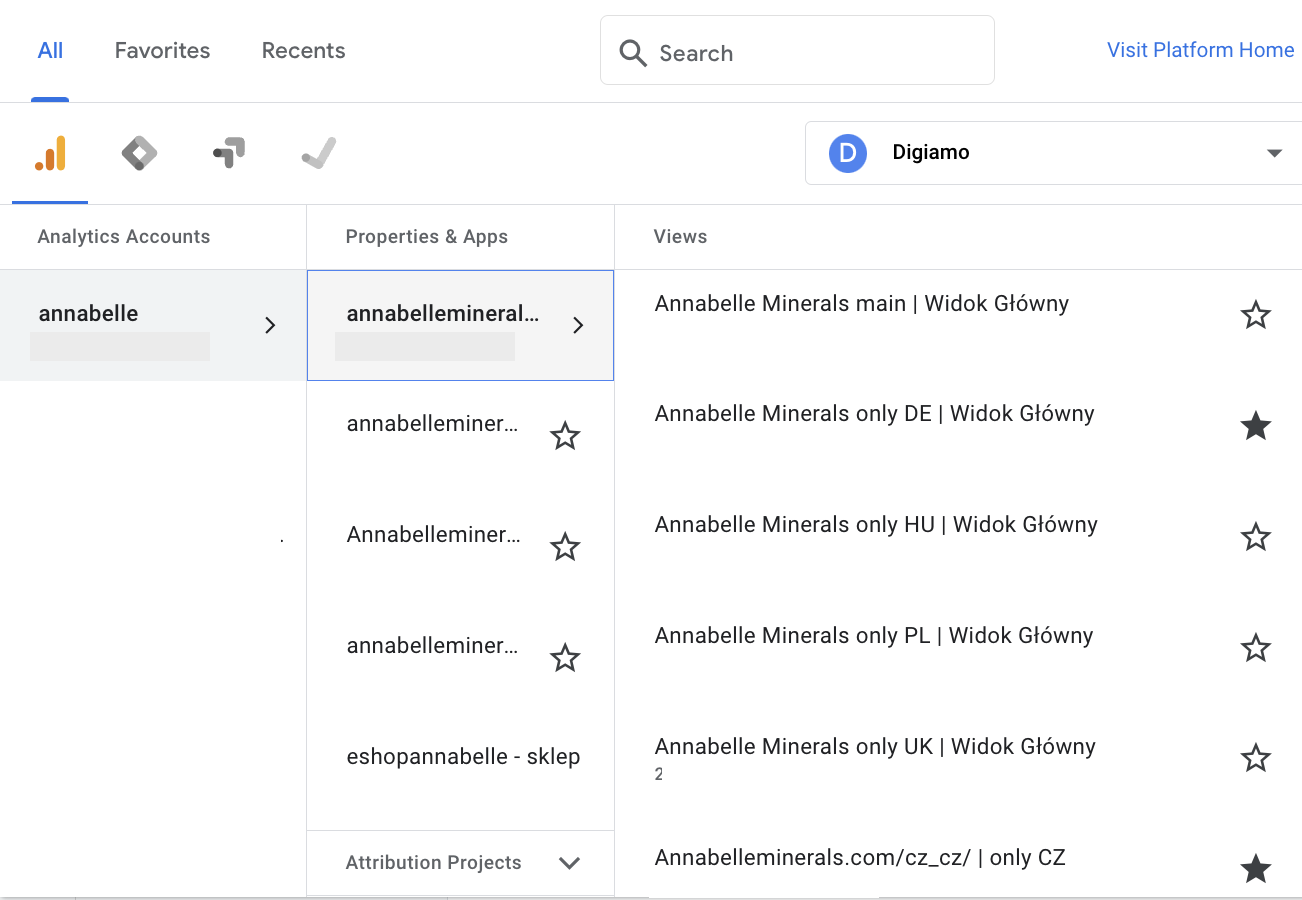Star the Annabelle Minerals only HU view
This screenshot has height=900, width=1302.
pyautogui.click(x=1255, y=538)
